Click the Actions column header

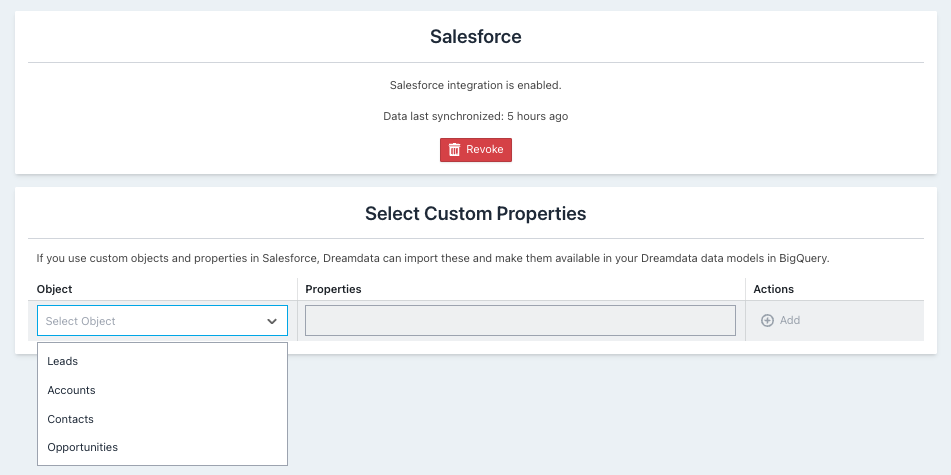[x=773, y=289]
